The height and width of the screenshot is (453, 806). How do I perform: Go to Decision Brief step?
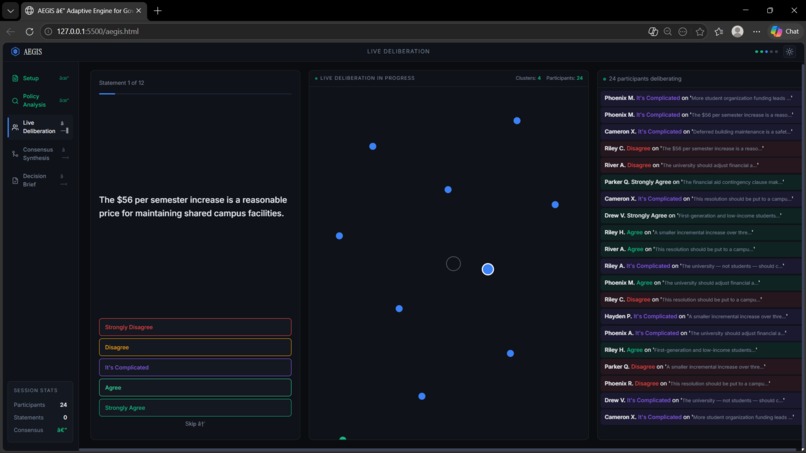40,180
